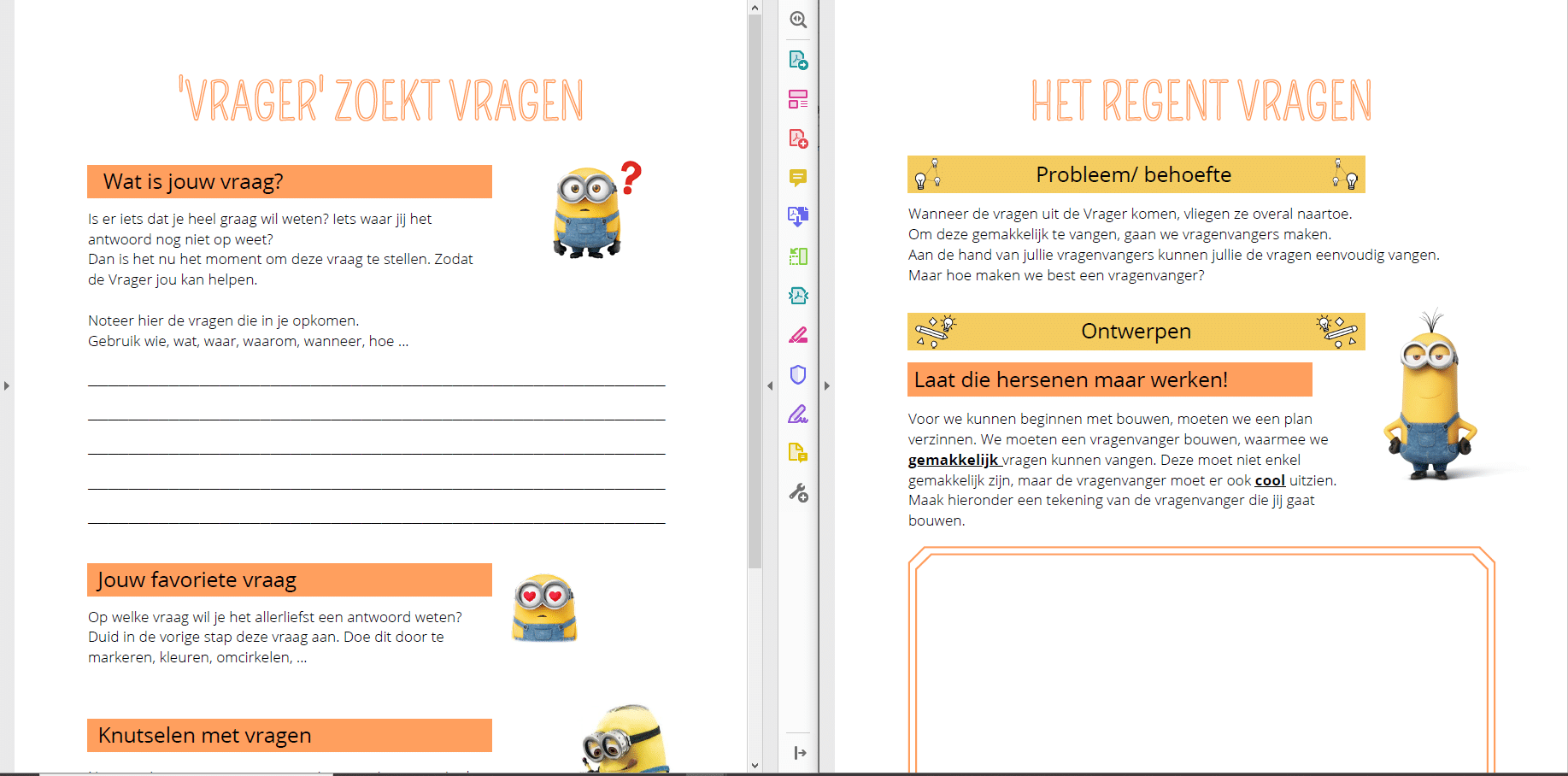
Task: Click the right-pointing arrow beside tools pane
Action: [x=827, y=386]
